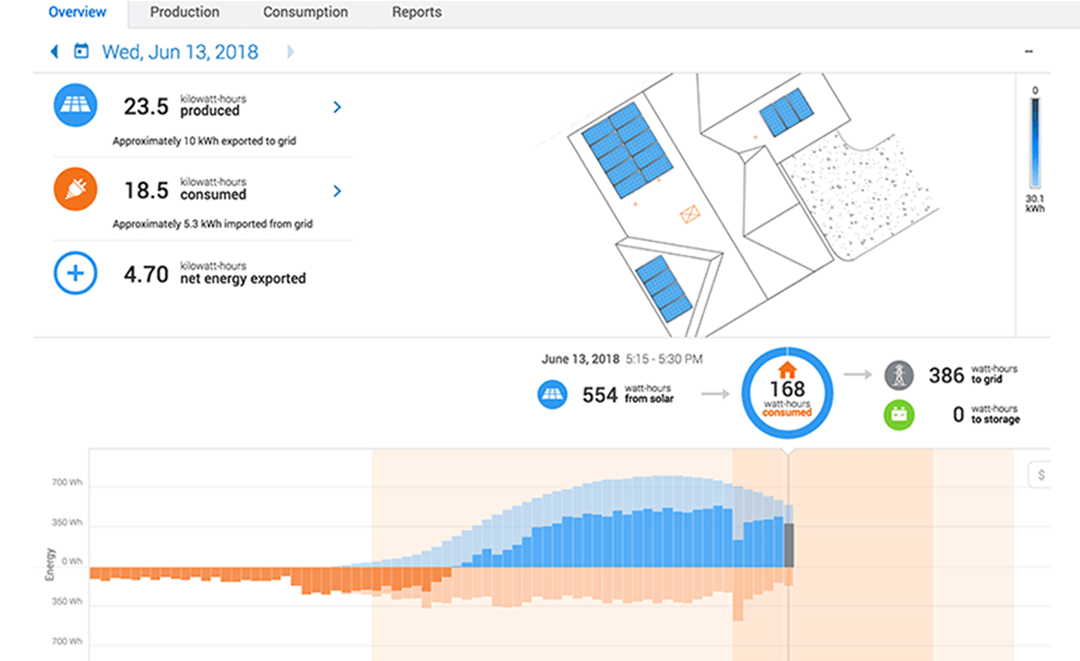The height and width of the screenshot is (661, 1080).
Task: Click the blue solar panel produced icon
Action: pos(75,105)
